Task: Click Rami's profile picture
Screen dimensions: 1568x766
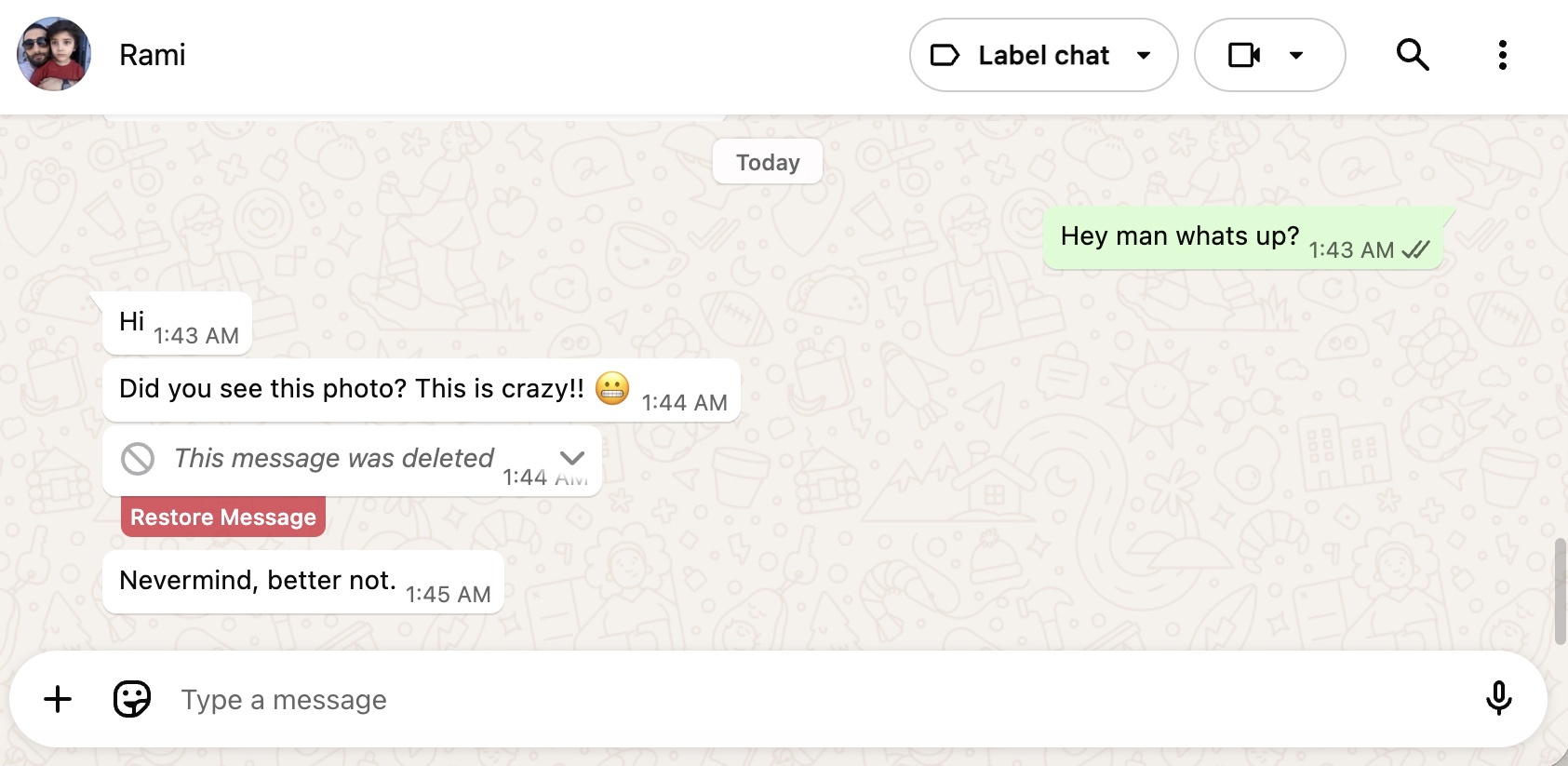Action: click(54, 54)
